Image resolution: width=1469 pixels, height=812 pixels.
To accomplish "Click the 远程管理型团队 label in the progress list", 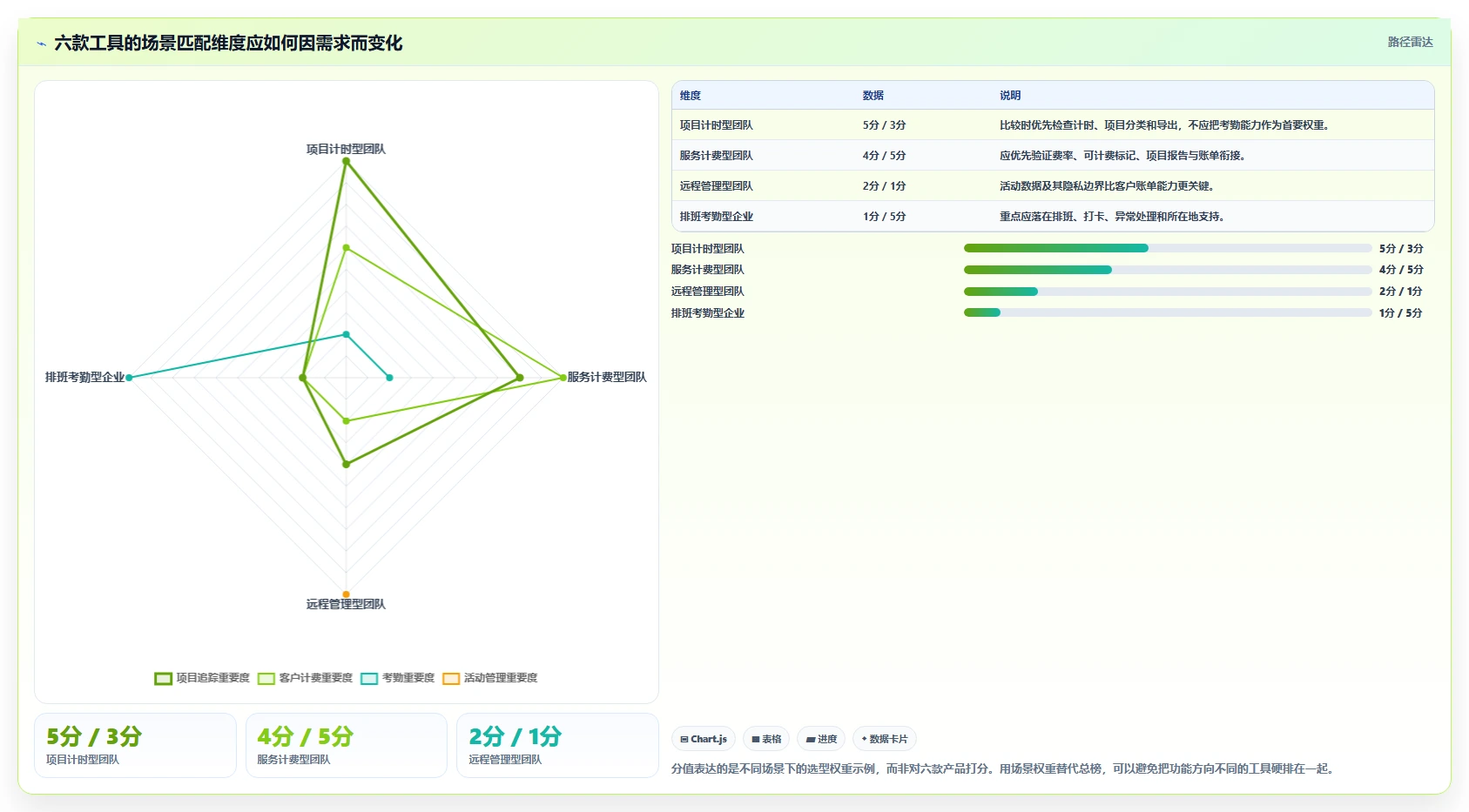I will click(707, 292).
